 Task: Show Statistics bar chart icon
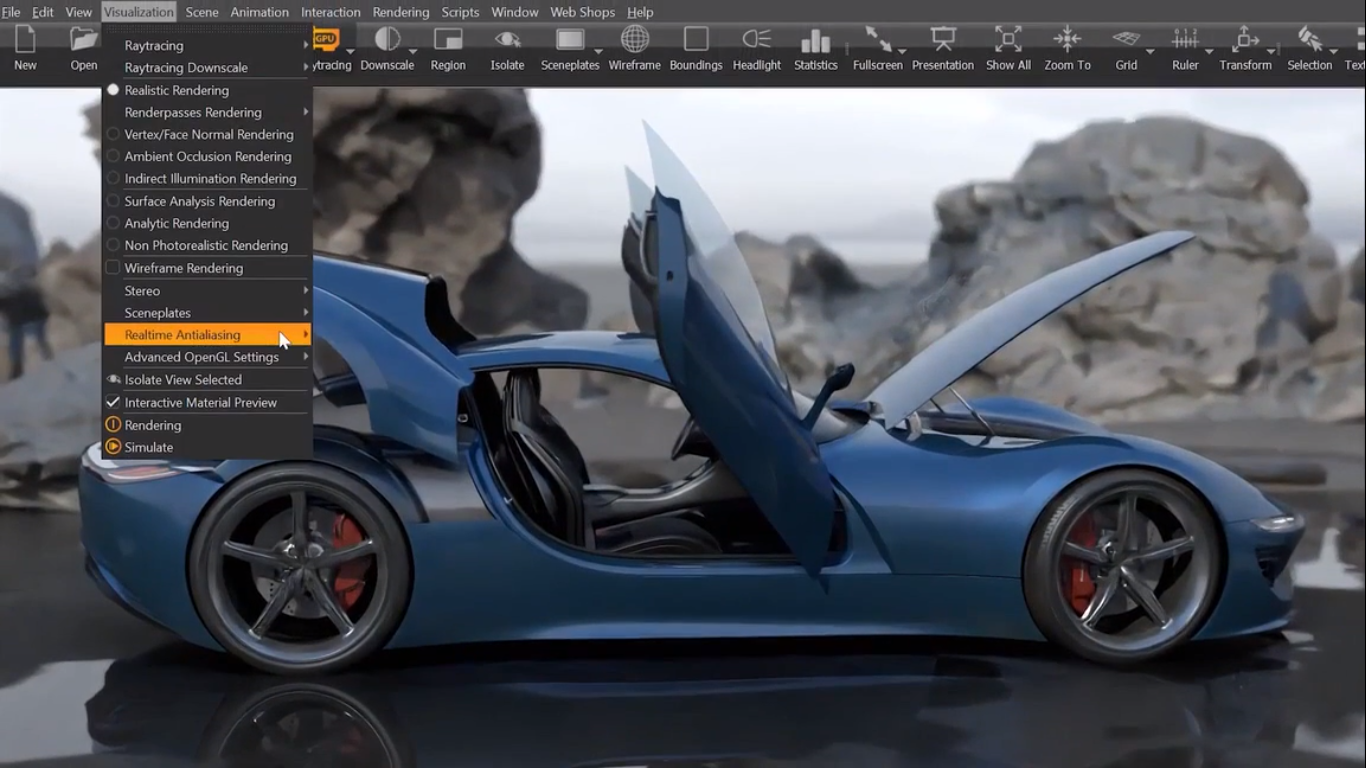click(x=816, y=40)
